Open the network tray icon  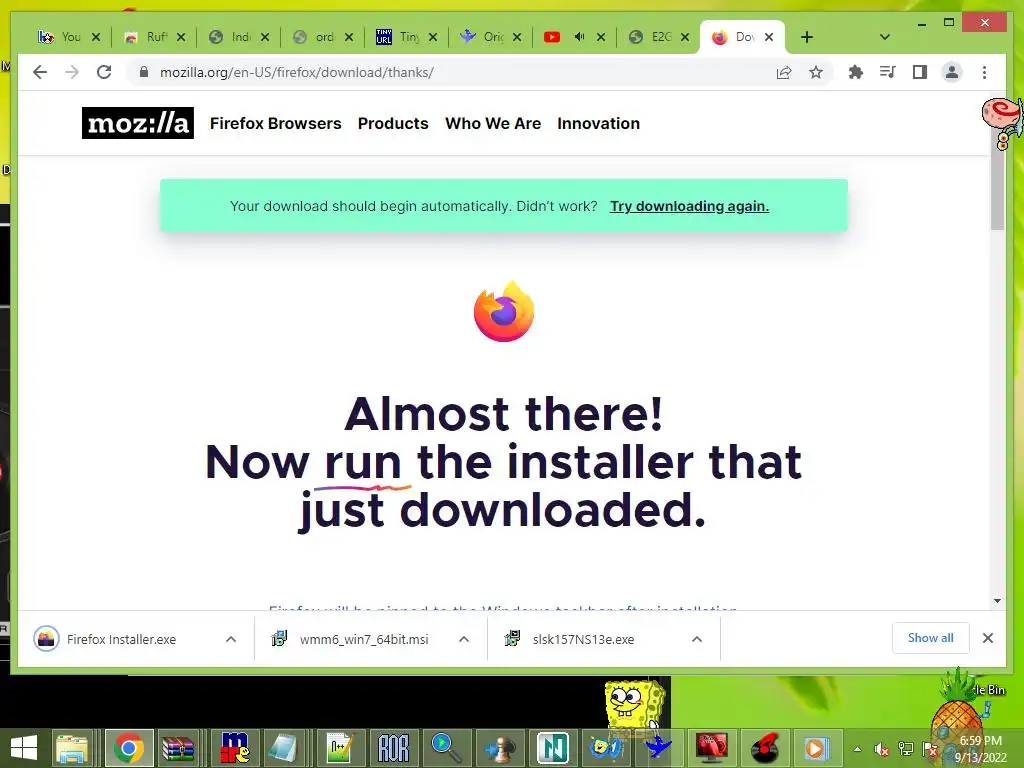(906, 749)
